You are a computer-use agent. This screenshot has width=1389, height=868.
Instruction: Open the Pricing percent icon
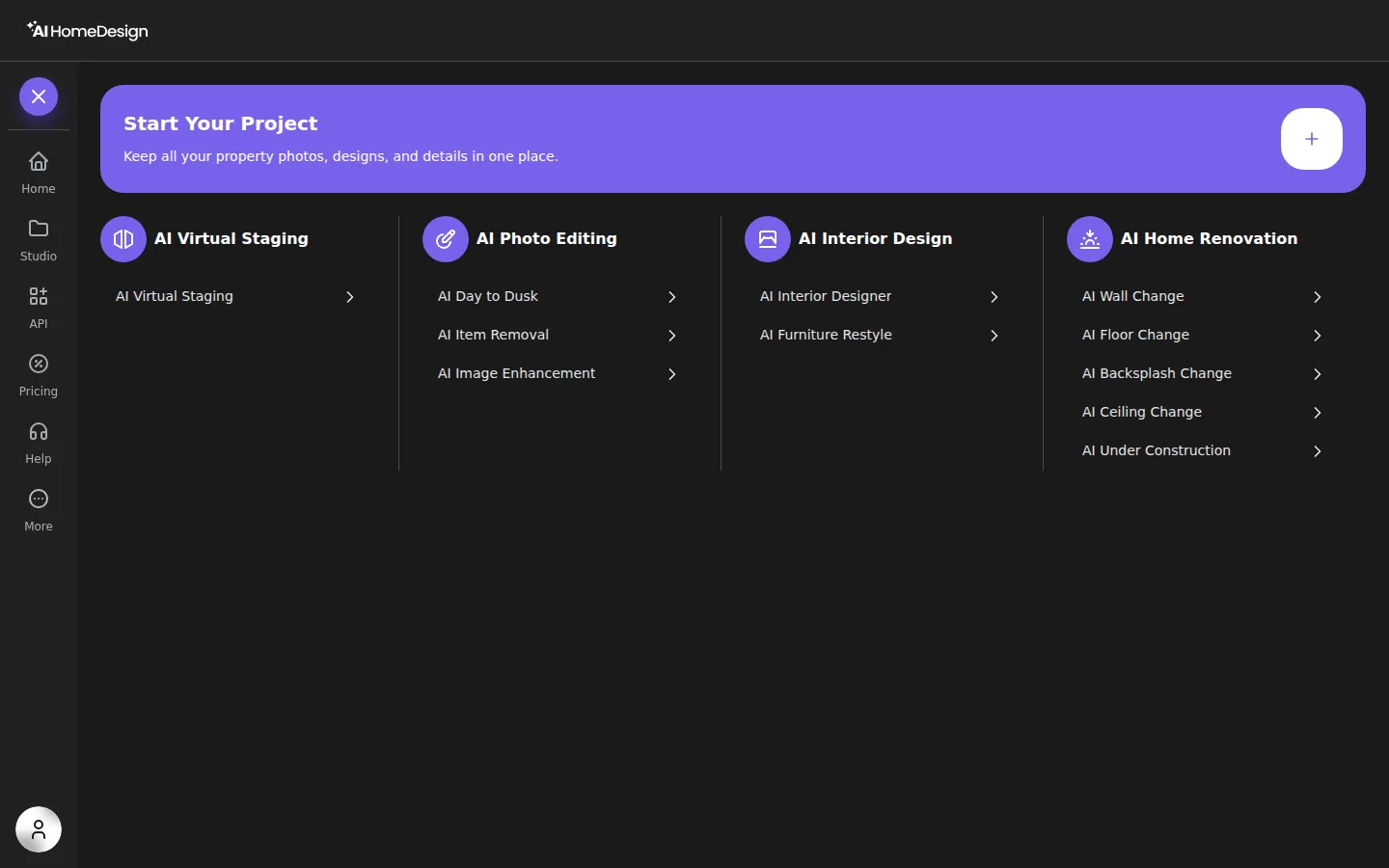(39, 364)
